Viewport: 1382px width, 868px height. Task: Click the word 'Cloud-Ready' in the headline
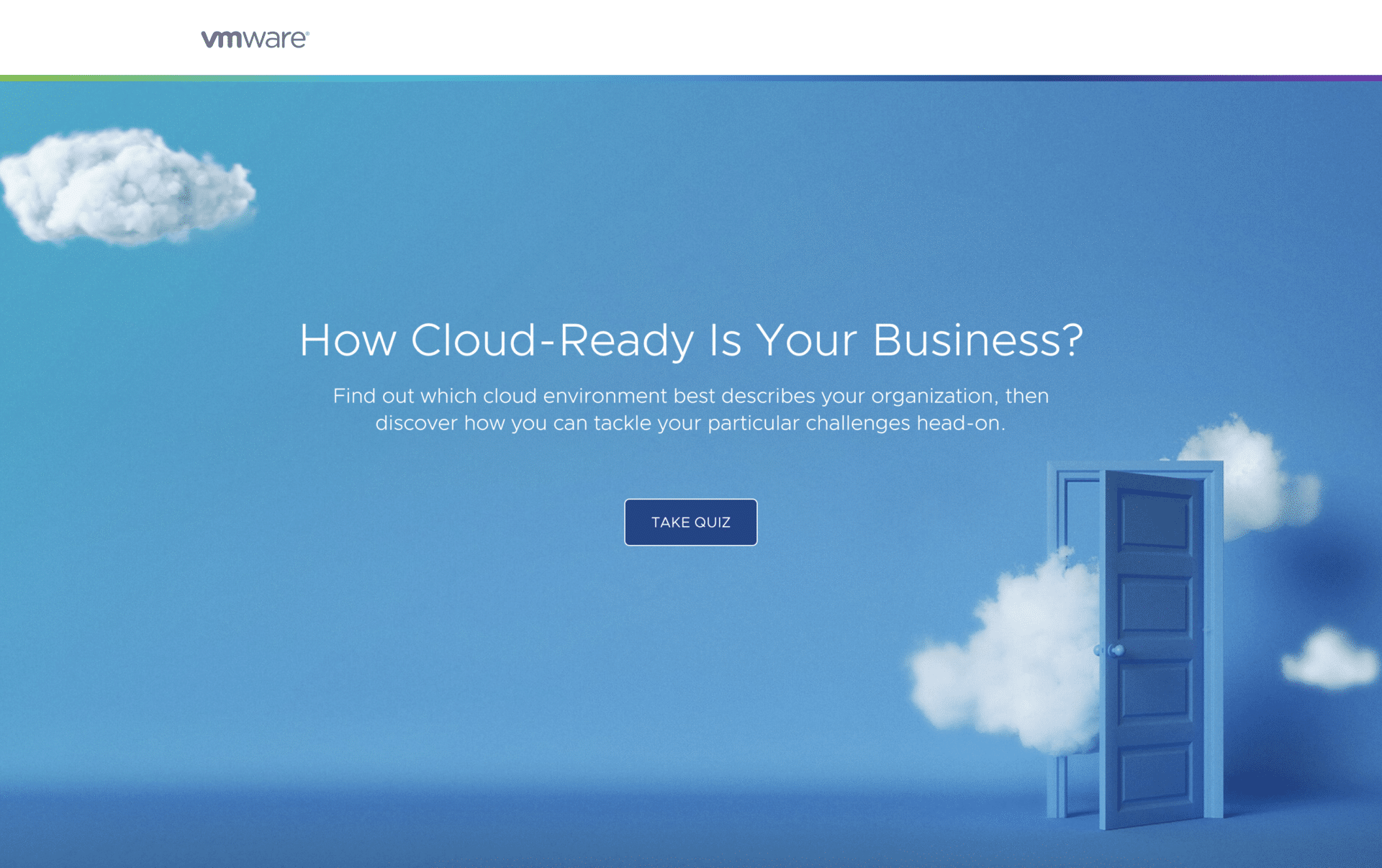click(552, 340)
